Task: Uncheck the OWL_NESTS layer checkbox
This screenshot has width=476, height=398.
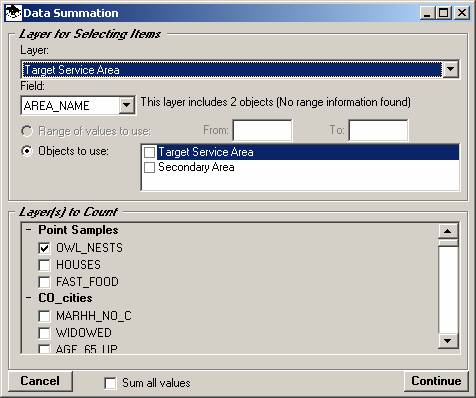Action: [44, 248]
